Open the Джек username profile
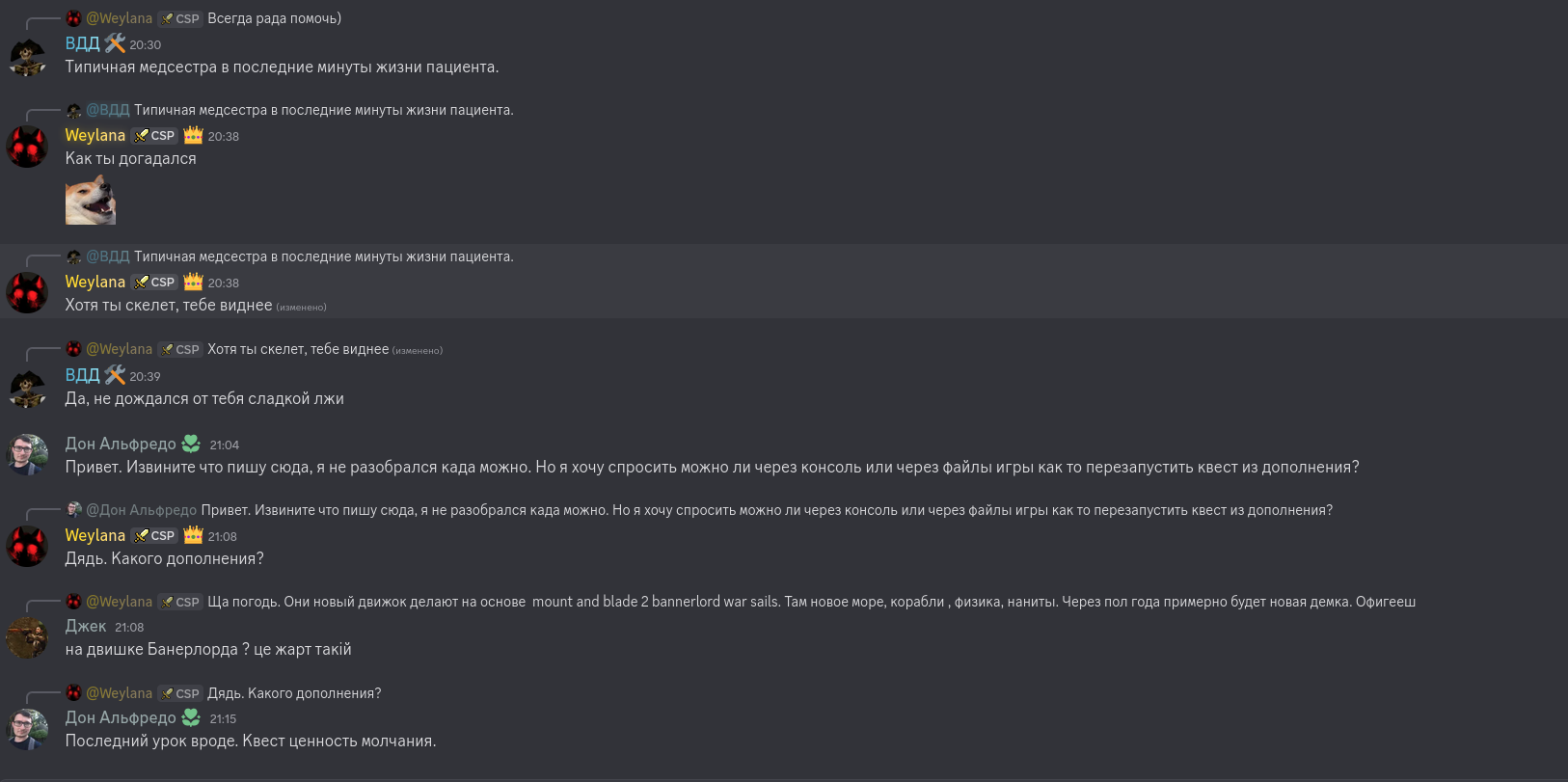1568x782 pixels. tap(85, 626)
